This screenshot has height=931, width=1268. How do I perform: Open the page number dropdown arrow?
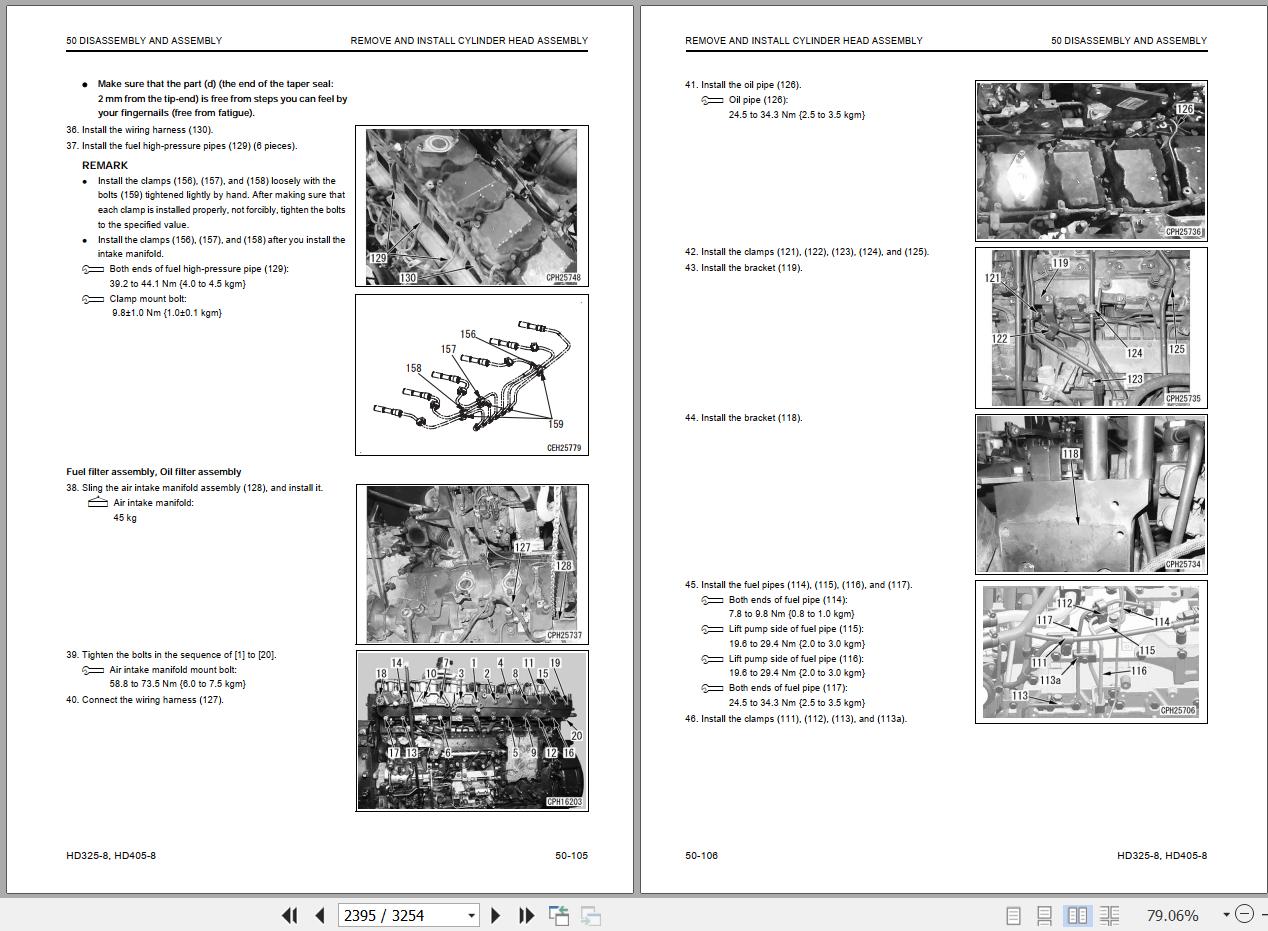tap(471, 915)
